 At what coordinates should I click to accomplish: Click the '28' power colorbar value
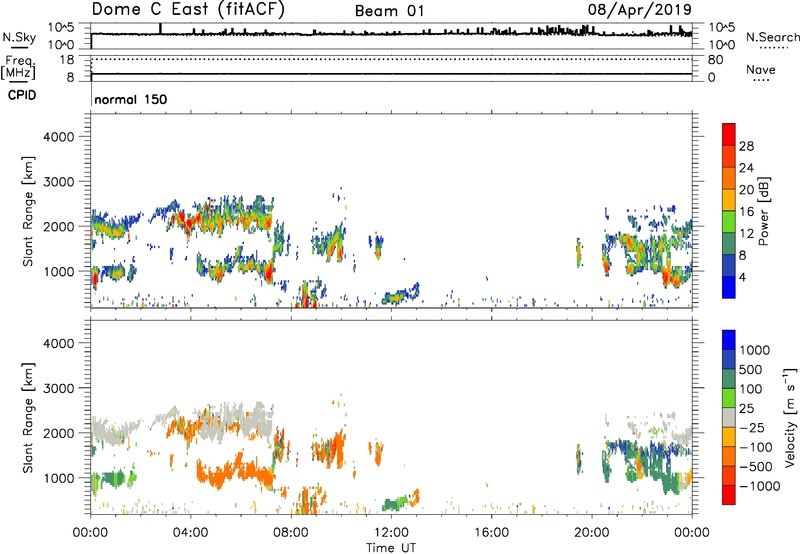pyautogui.click(x=746, y=146)
